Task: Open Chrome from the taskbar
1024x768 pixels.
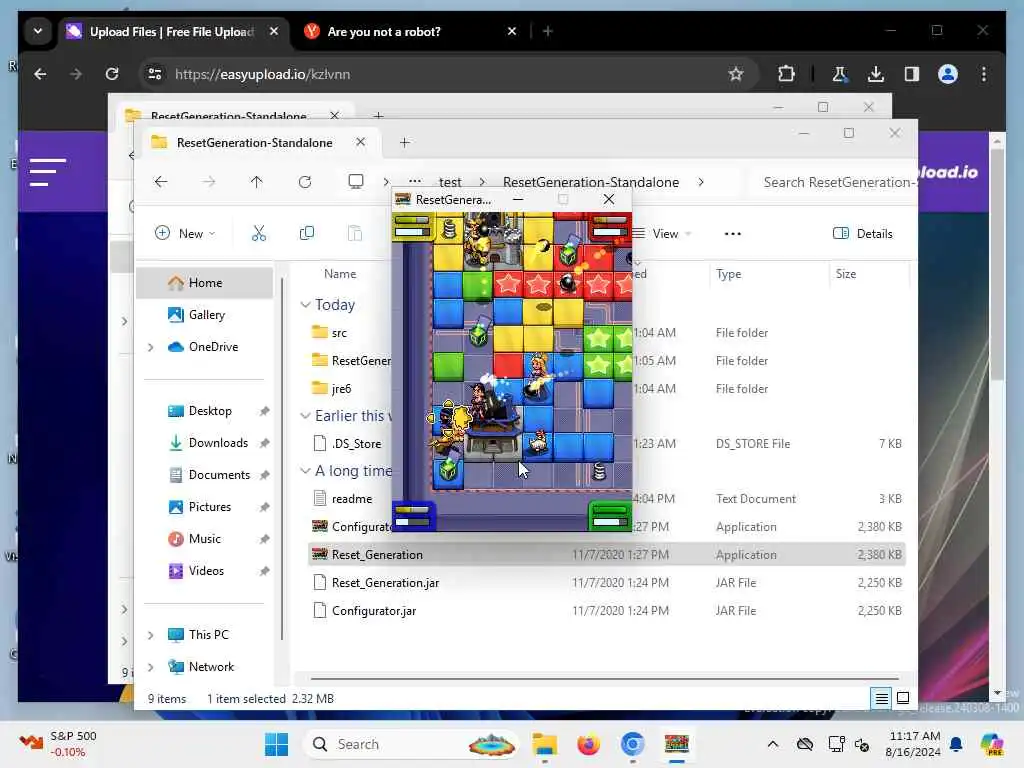Action: click(632, 744)
